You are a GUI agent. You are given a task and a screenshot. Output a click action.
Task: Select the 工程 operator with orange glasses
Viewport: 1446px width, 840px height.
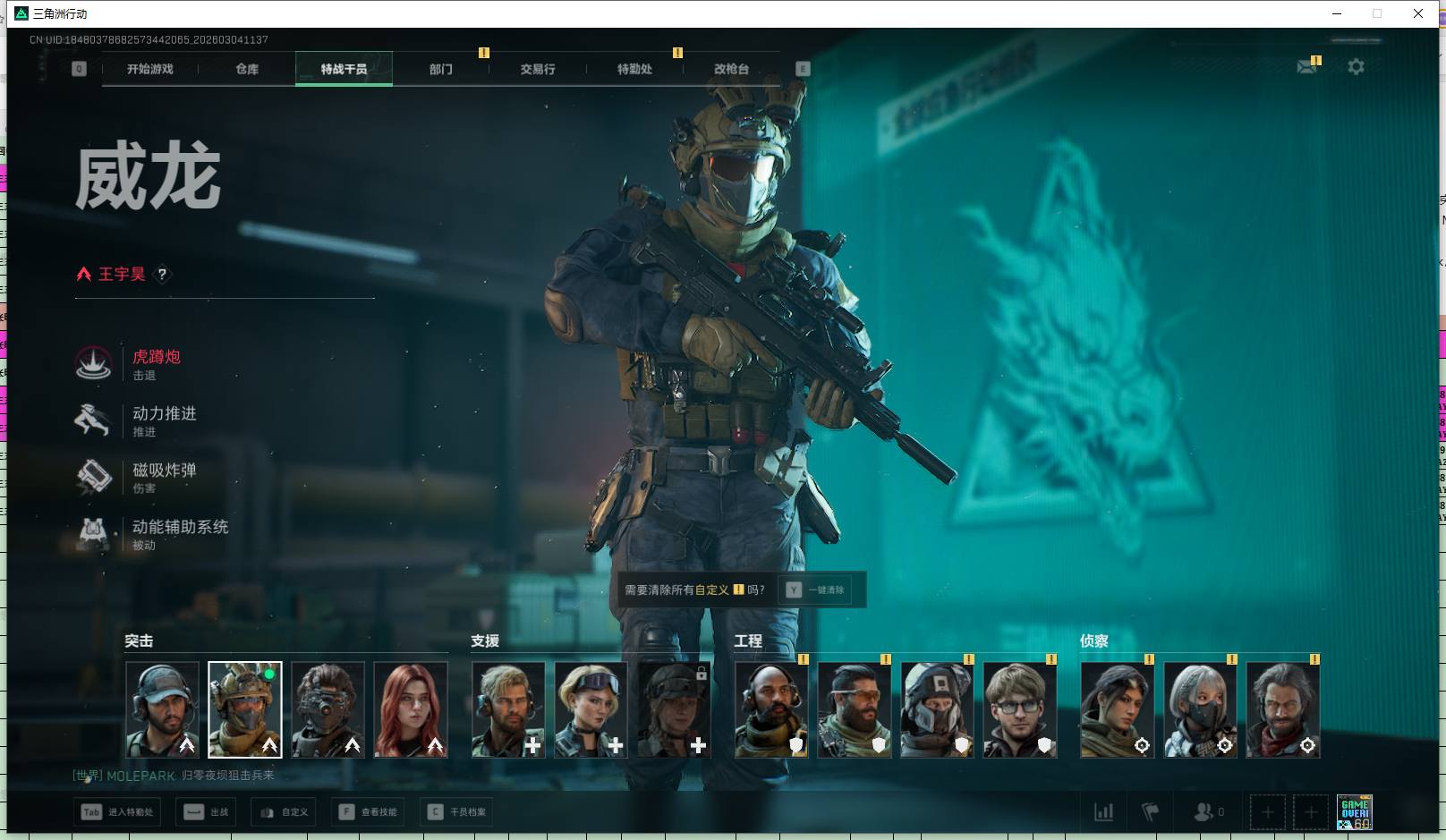click(855, 710)
